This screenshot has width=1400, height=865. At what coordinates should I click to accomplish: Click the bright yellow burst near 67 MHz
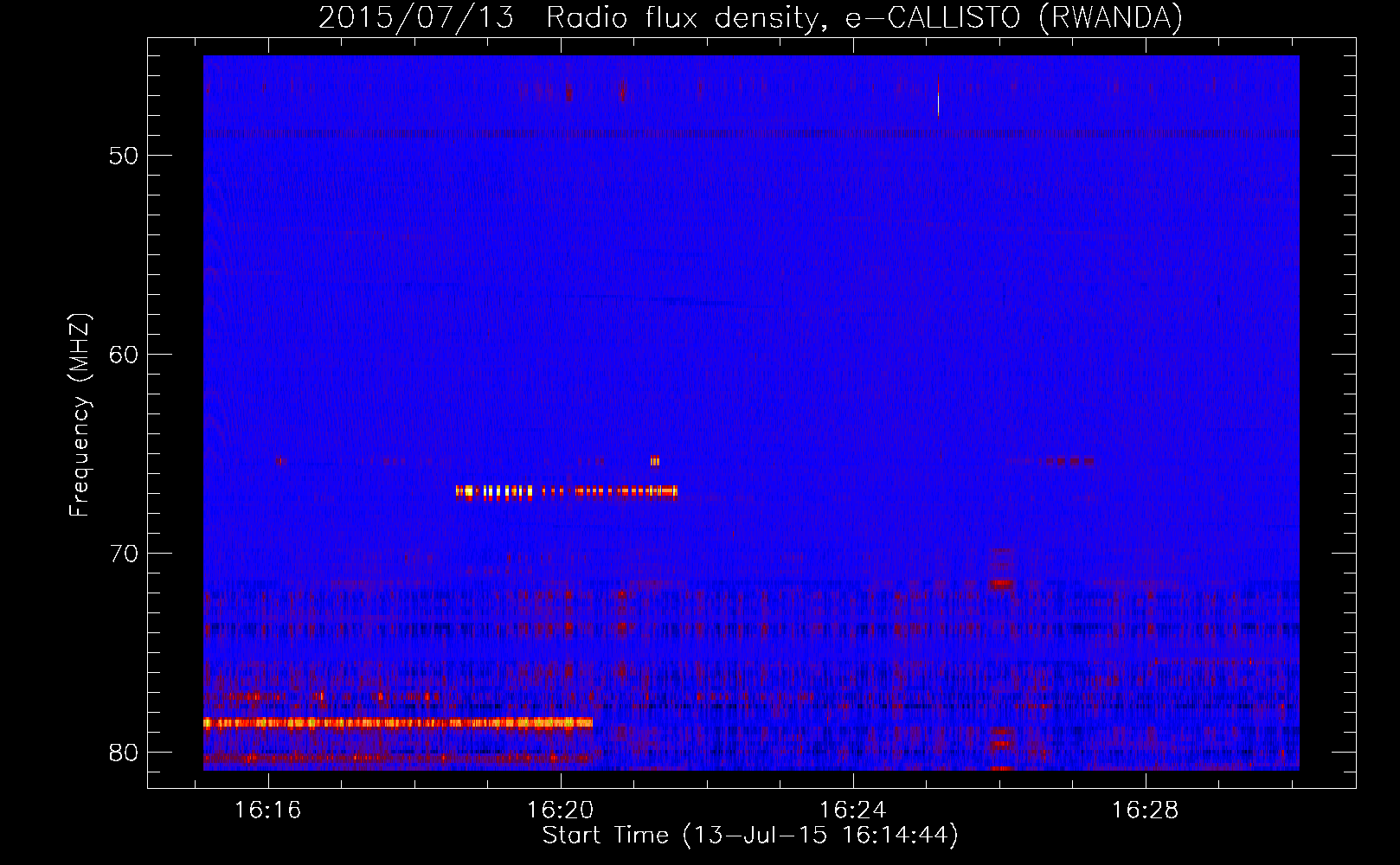[x=567, y=492]
